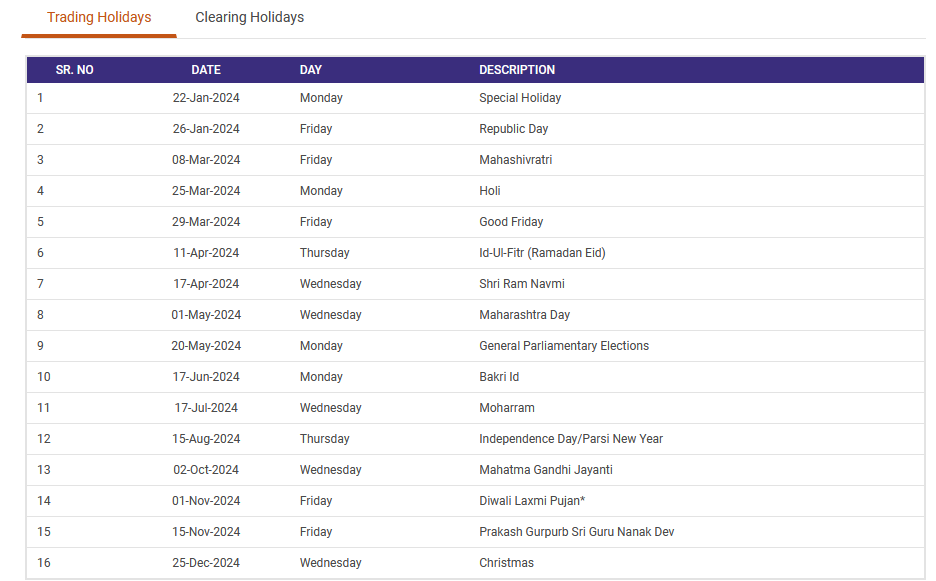Click the DAY column header

(x=311, y=70)
